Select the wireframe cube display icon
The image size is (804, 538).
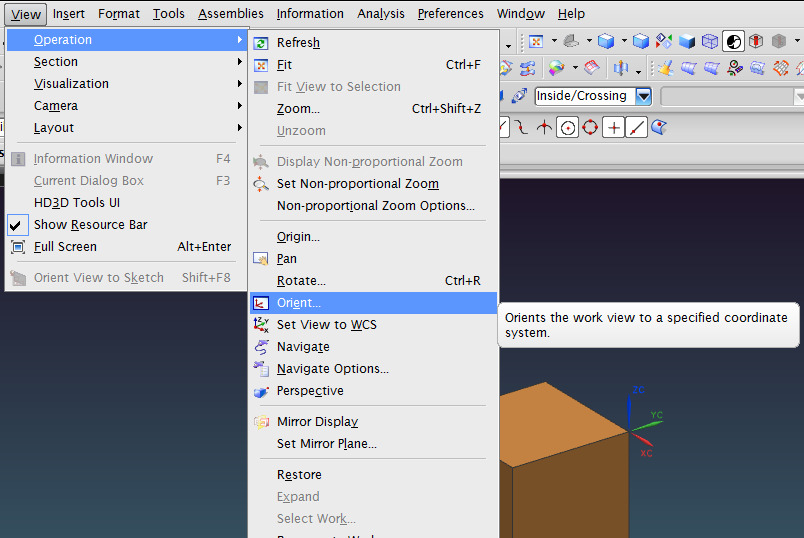(x=709, y=42)
